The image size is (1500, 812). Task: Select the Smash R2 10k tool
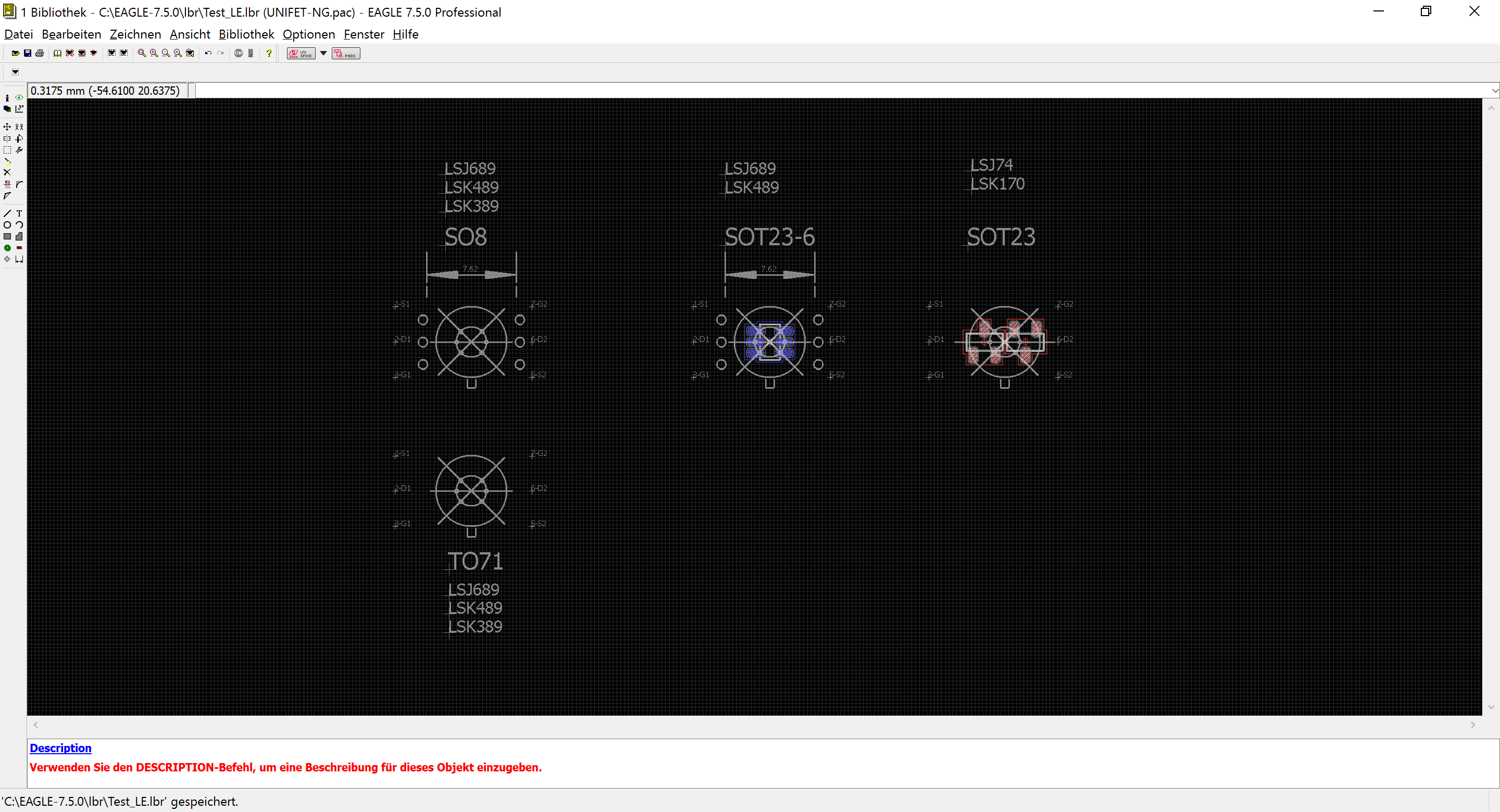(x=7, y=184)
